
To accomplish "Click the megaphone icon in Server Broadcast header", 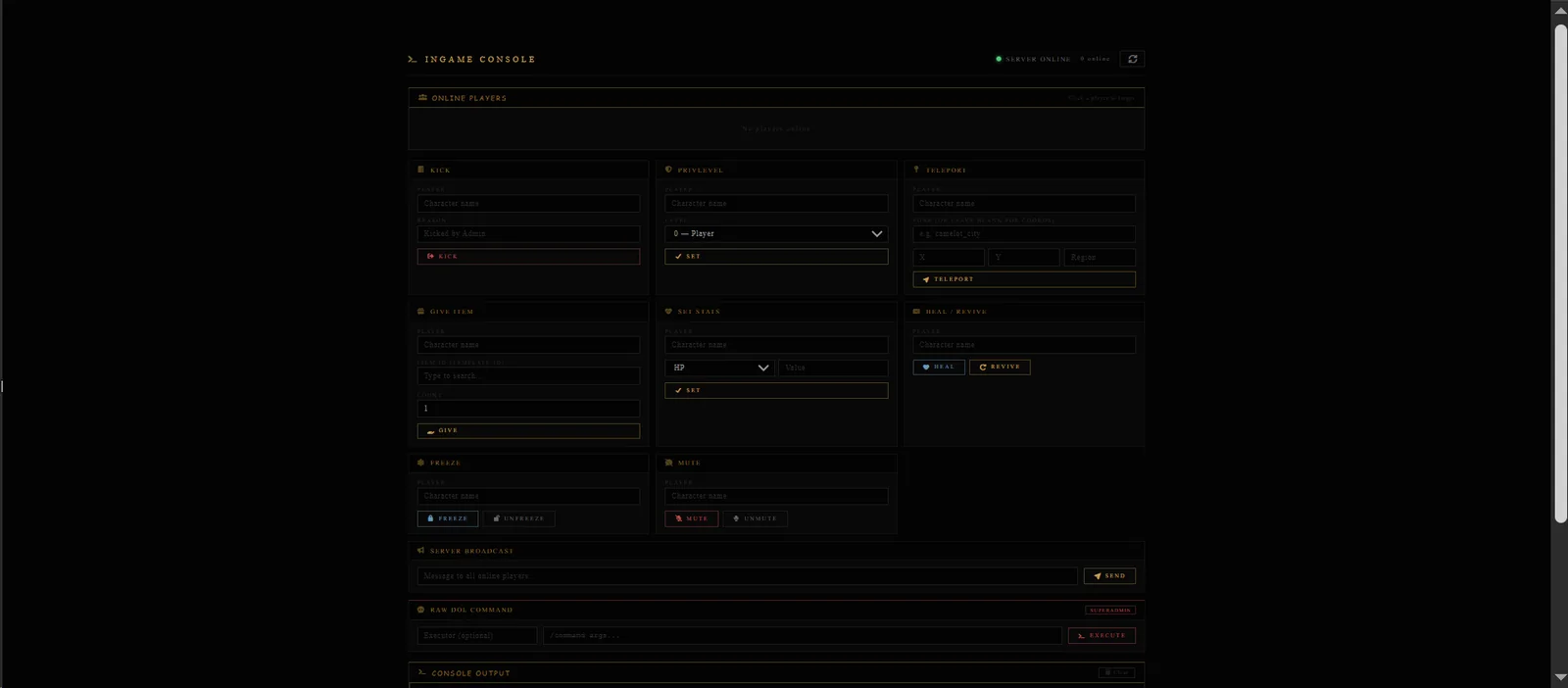I will (421, 551).
